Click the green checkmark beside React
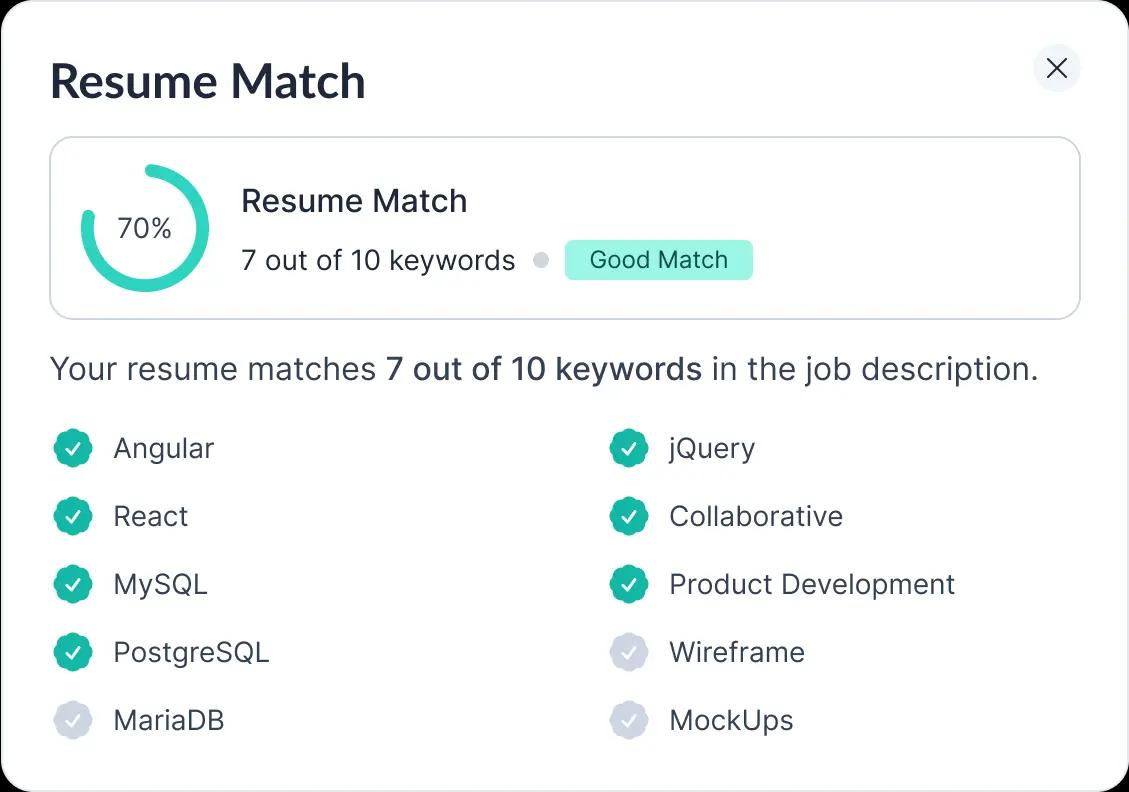Image resolution: width=1129 pixels, height=792 pixels. point(73,517)
